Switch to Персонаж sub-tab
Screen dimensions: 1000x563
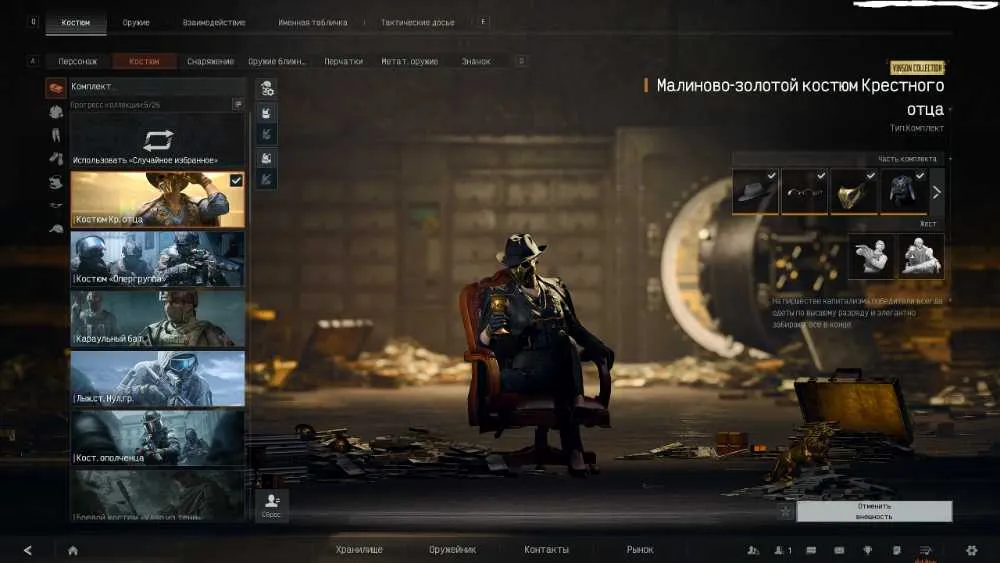pyautogui.click(x=77, y=61)
